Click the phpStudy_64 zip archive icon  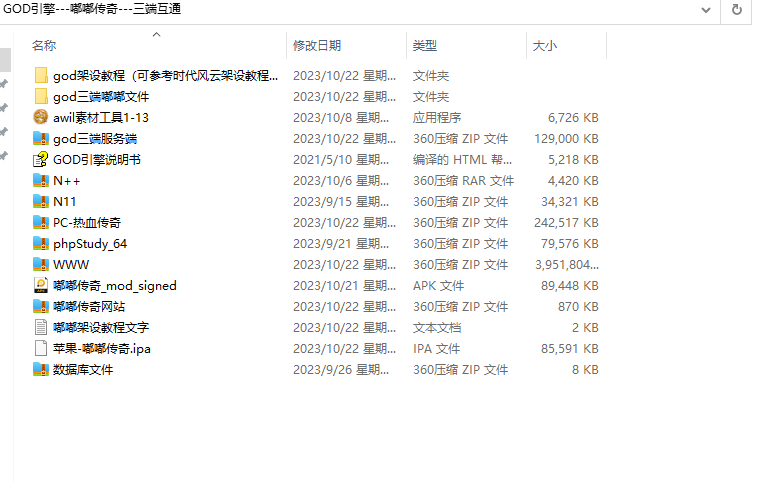coord(41,243)
